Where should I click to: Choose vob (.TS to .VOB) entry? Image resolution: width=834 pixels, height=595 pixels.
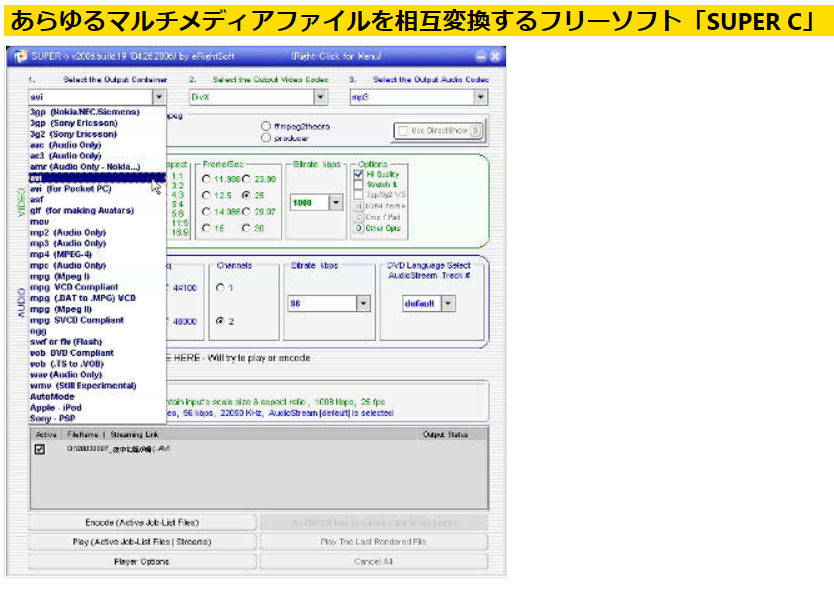click(x=67, y=364)
